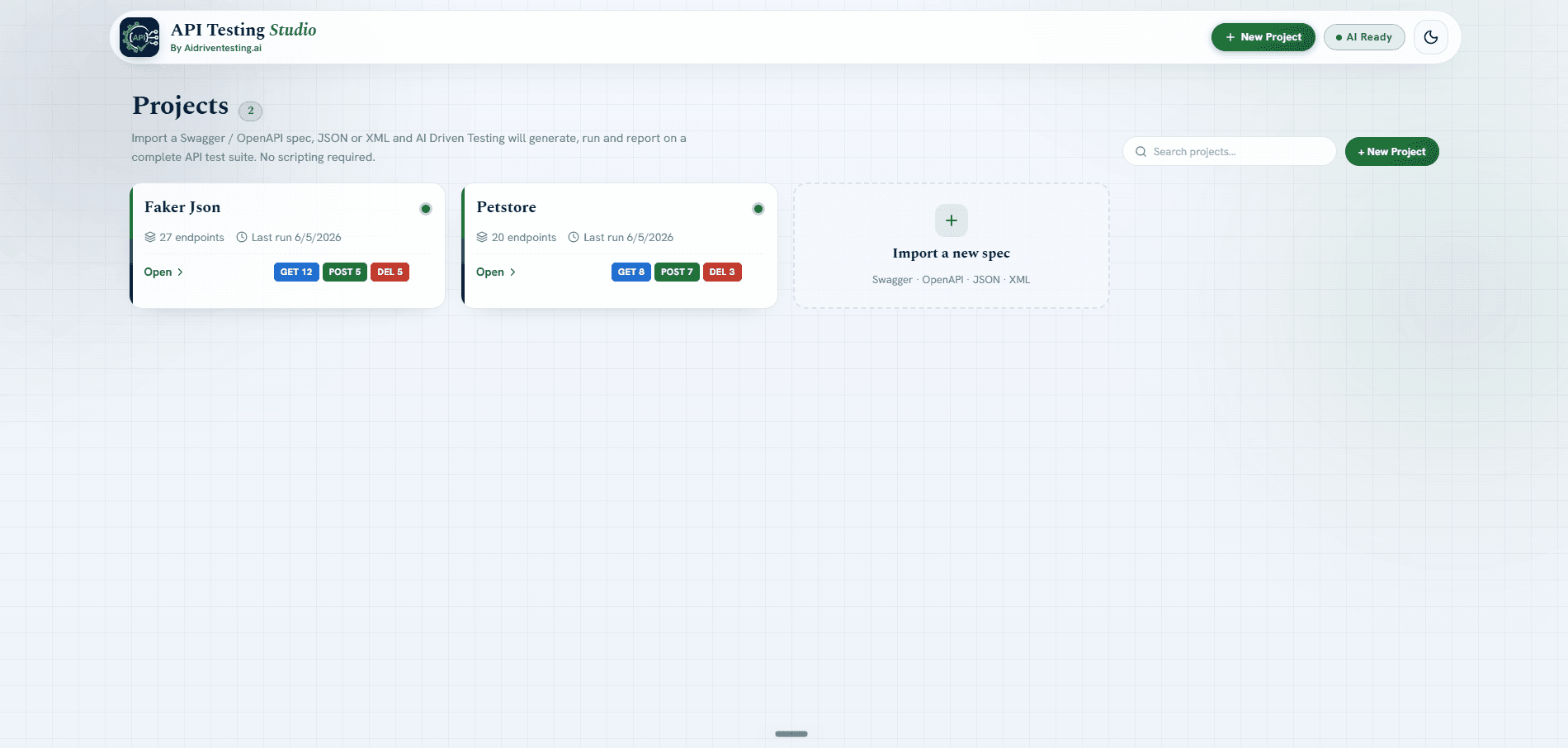The image size is (1568, 748).
Task: Click the Faker Json card title
Action: coord(182,207)
